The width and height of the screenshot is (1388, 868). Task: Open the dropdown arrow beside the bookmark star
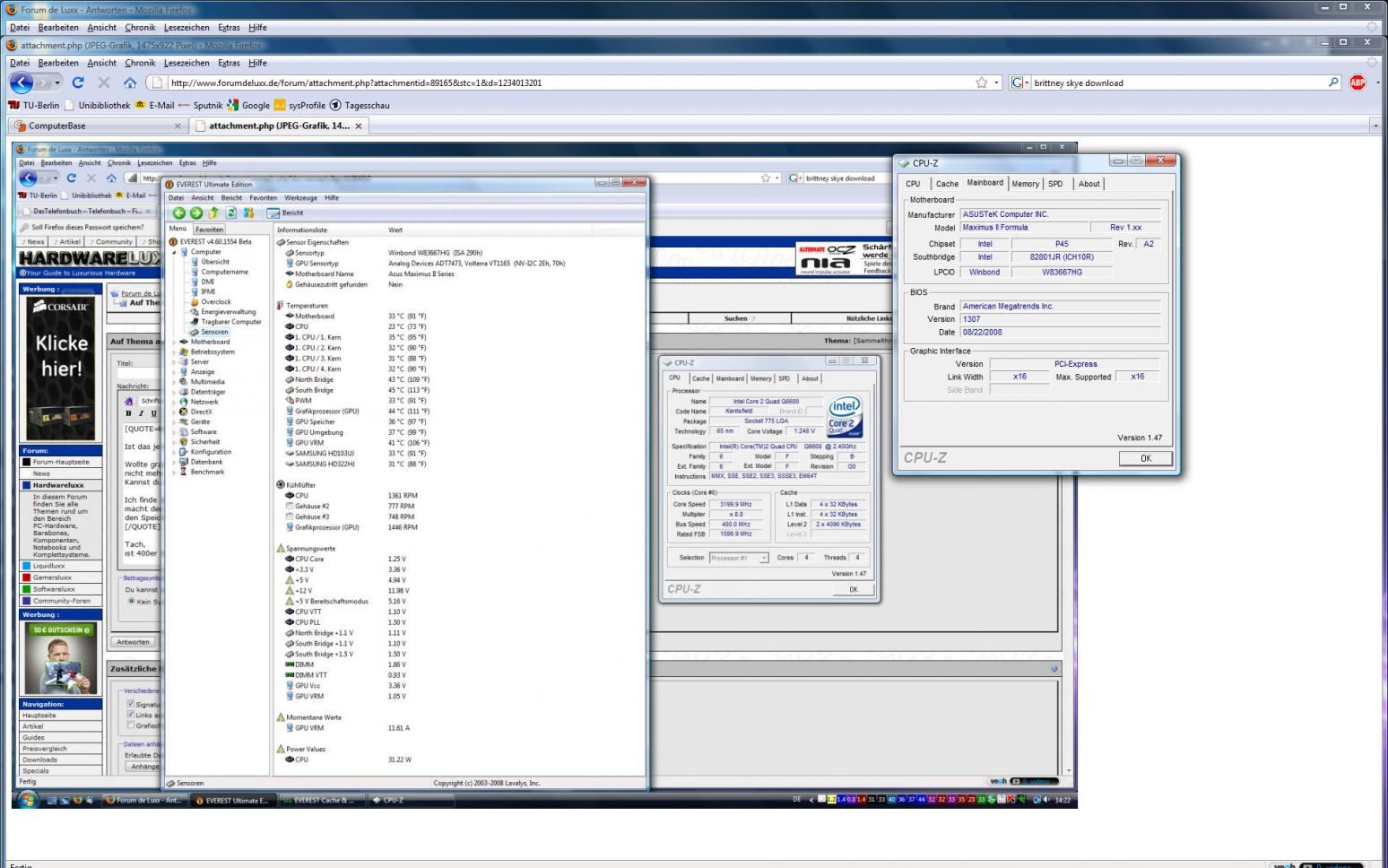coord(996,82)
